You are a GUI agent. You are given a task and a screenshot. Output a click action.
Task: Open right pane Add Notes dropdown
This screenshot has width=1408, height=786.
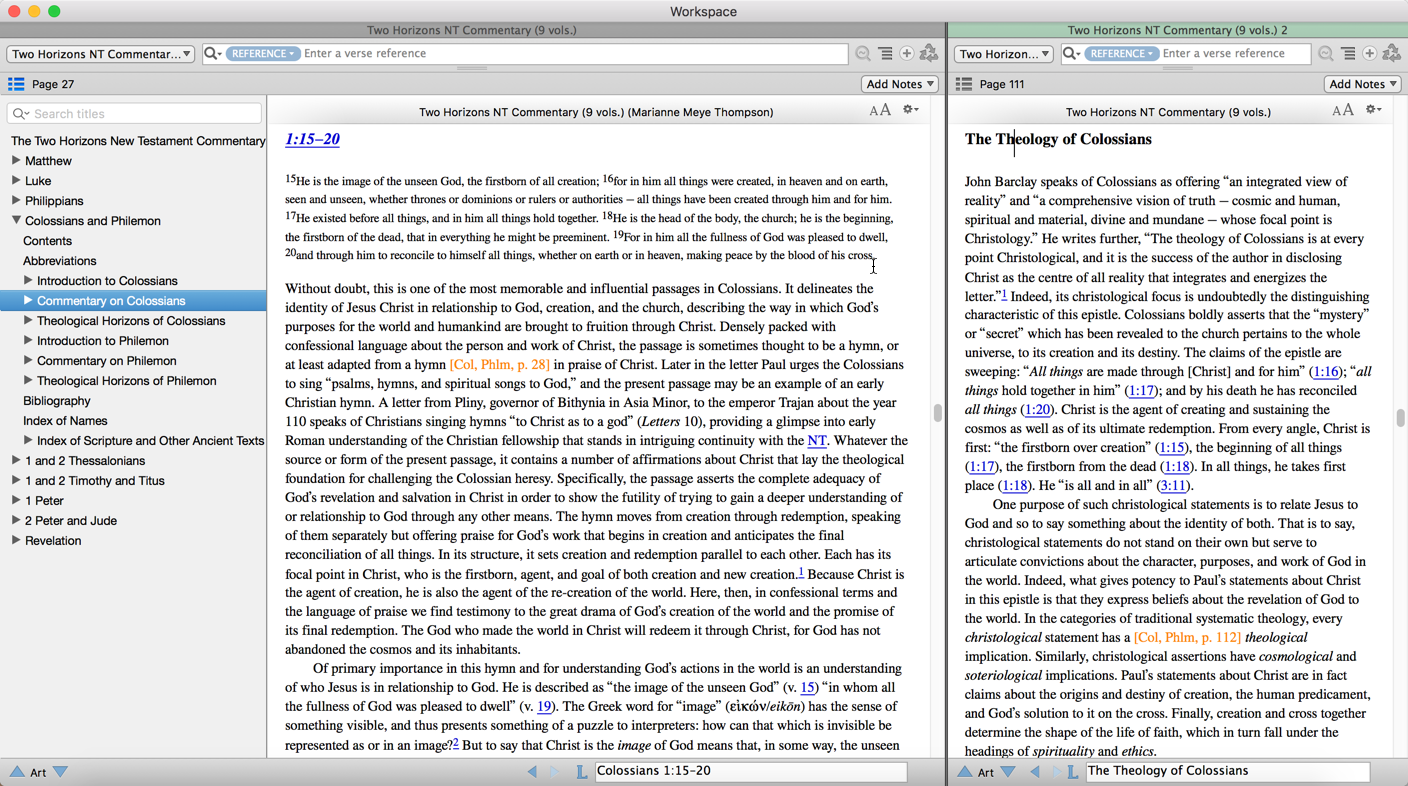(1363, 84)
